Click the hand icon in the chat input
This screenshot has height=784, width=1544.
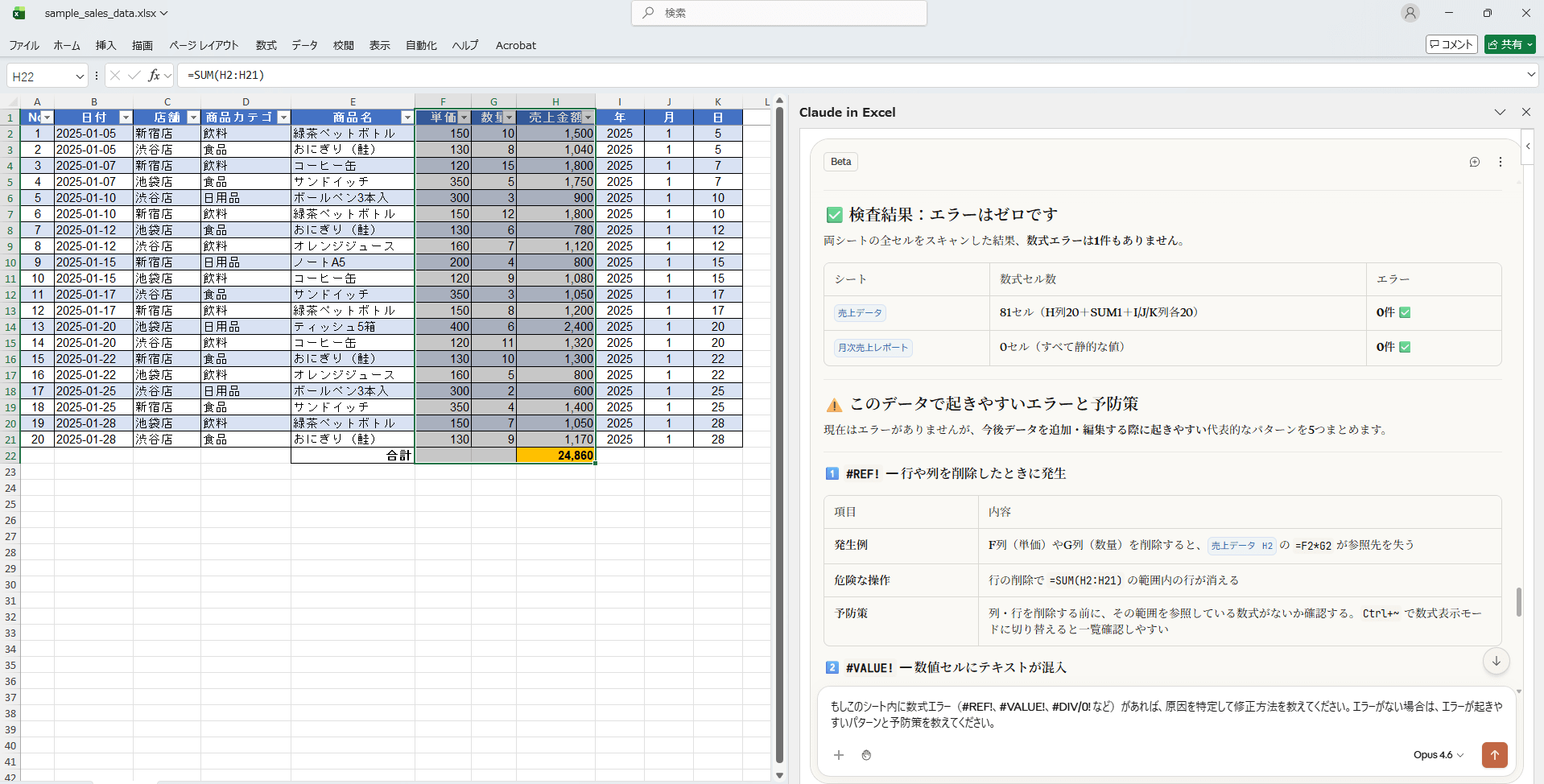tap(866, 755)
